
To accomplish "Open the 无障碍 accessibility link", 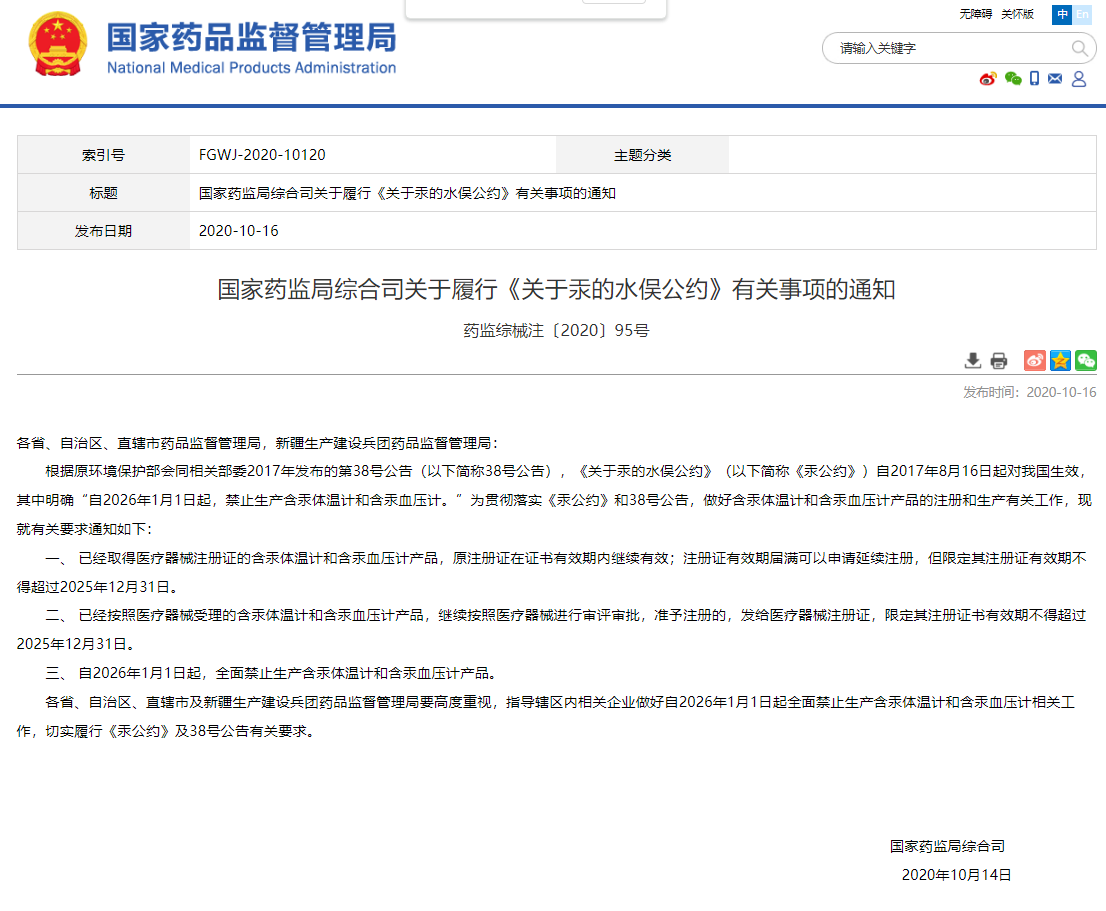I will 976,14.
